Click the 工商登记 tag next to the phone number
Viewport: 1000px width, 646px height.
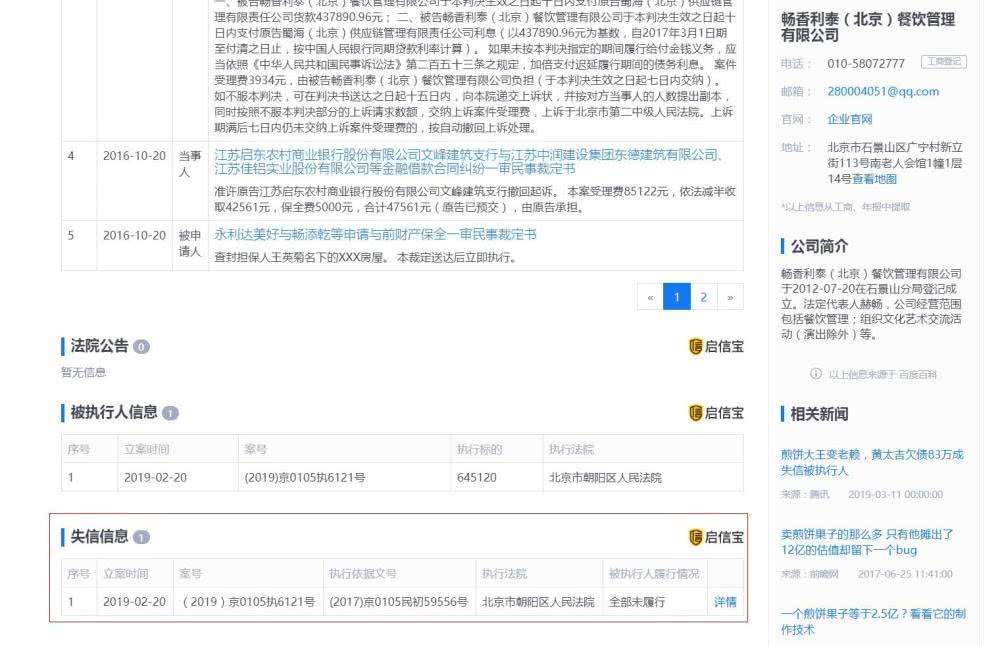[x=943, y=62]
